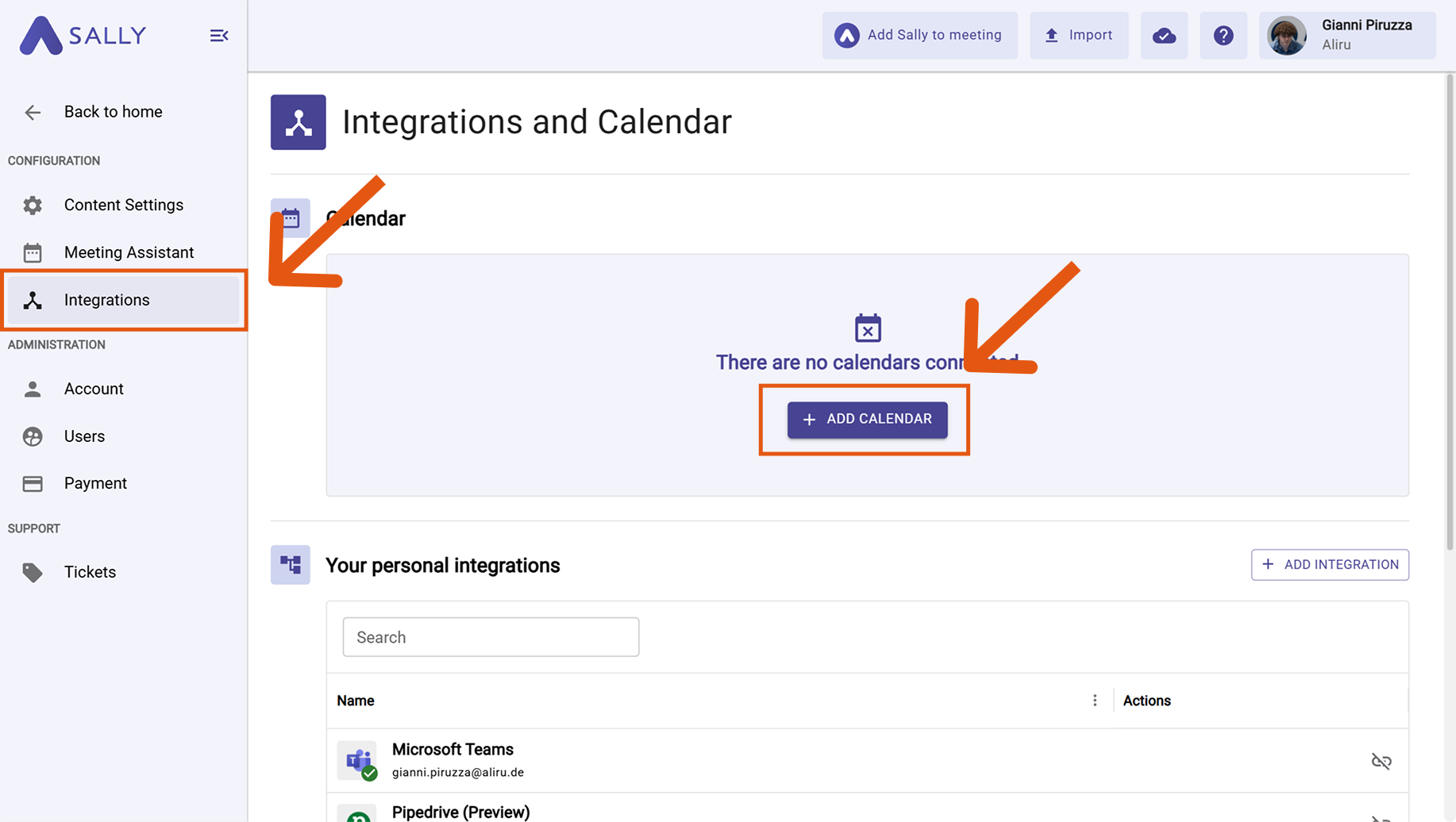Open Account page
The width and height of the screenshot is (1456, 822).
click(x=123, y=389)
